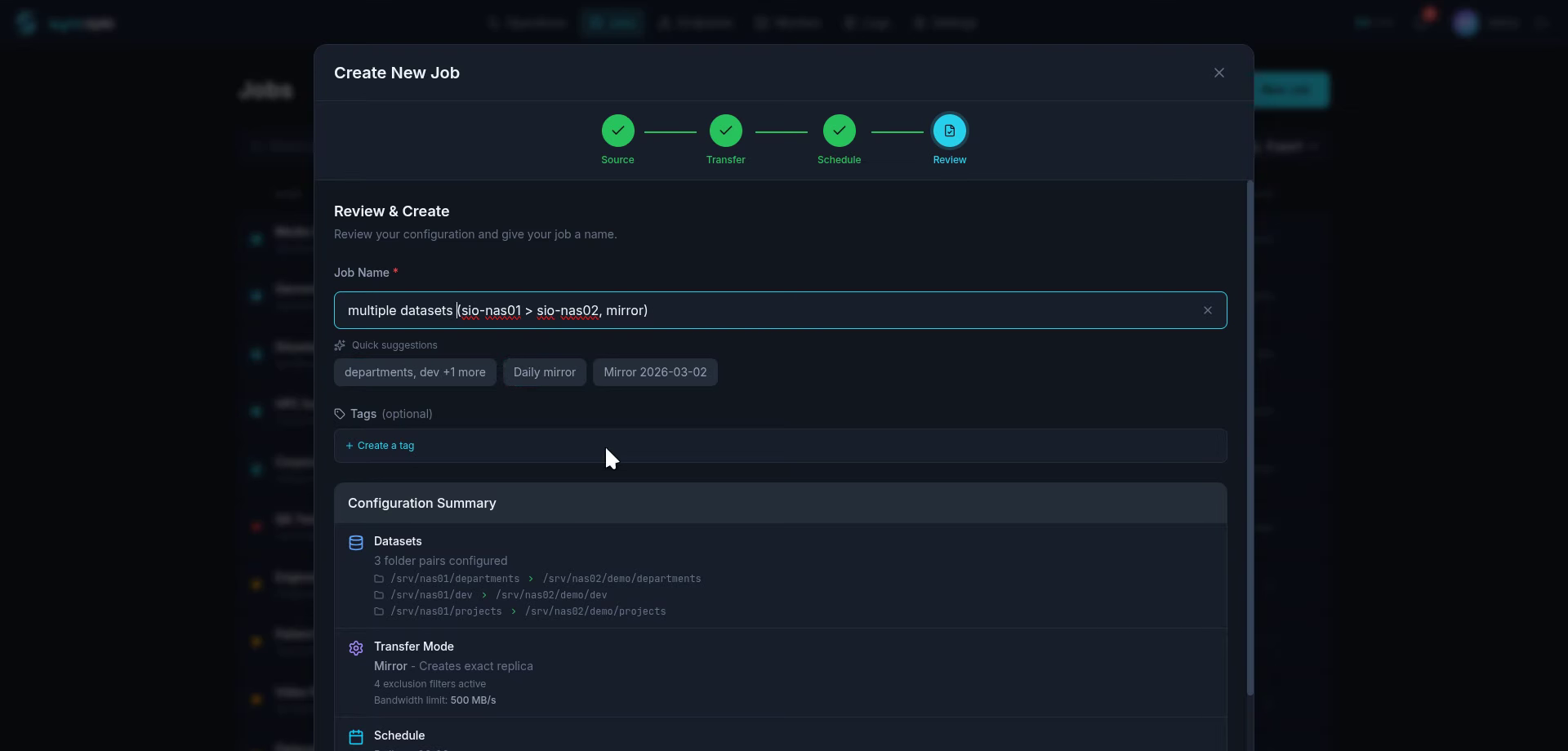Viewport: 1568px width, 751px height.
Task: Clear the Job Name field
Action: [1208, 310]
